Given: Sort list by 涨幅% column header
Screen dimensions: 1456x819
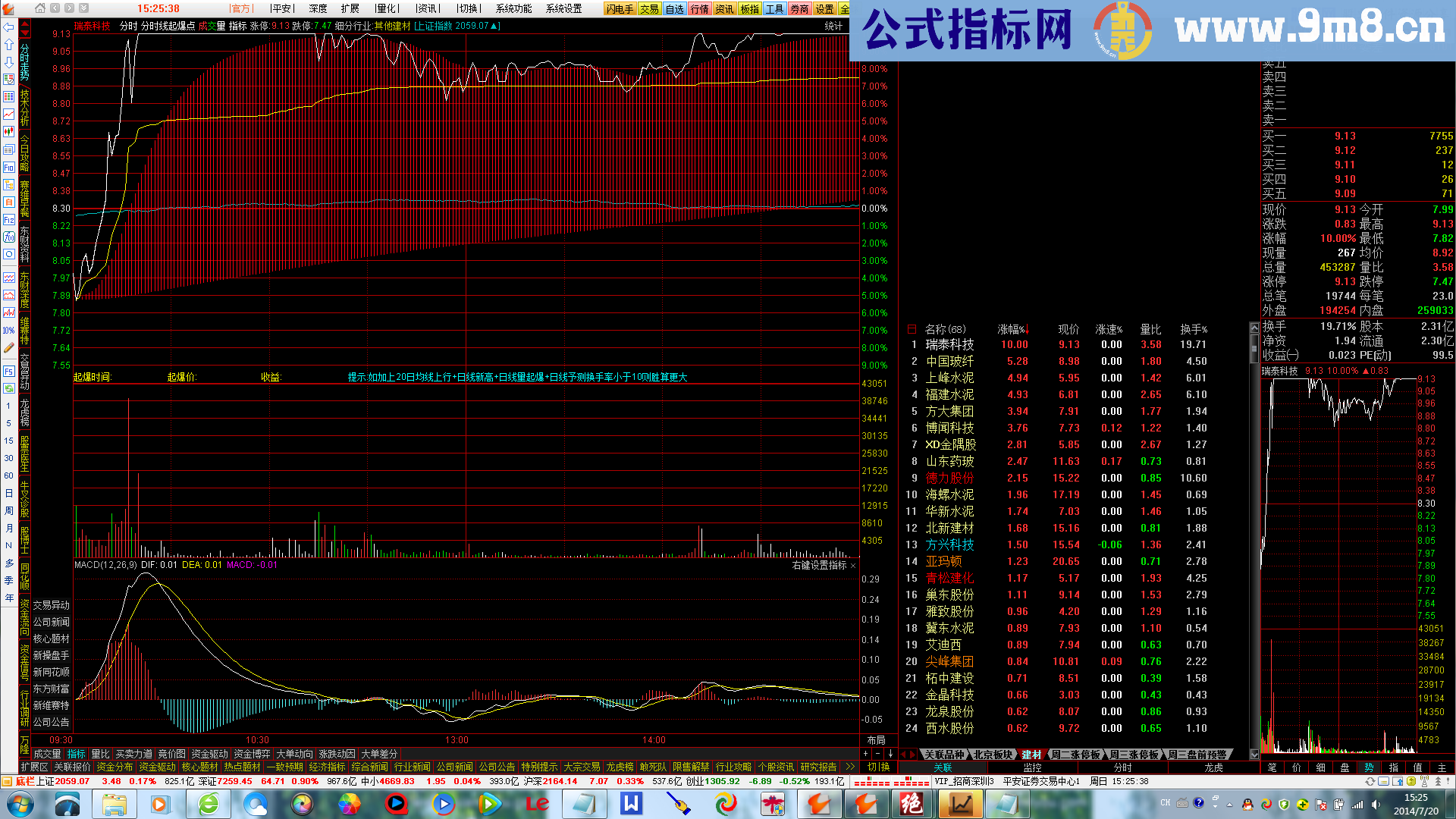Looking at the screenshot, I should point(1012,329).
